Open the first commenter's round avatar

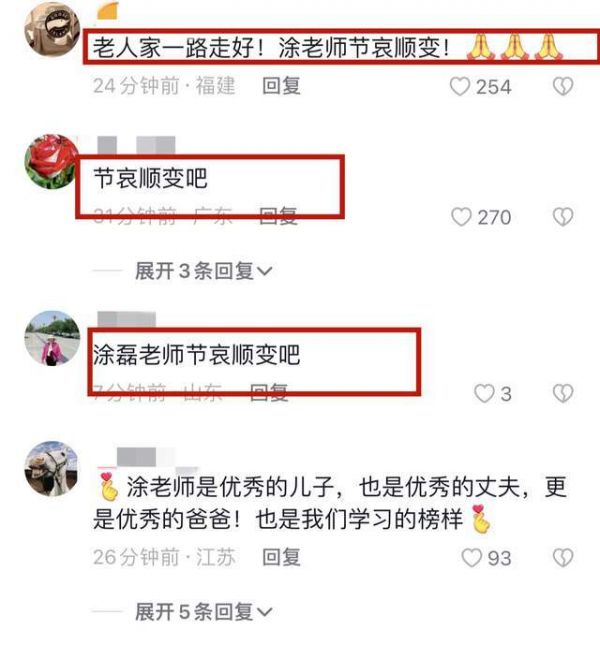coord(52,30)
